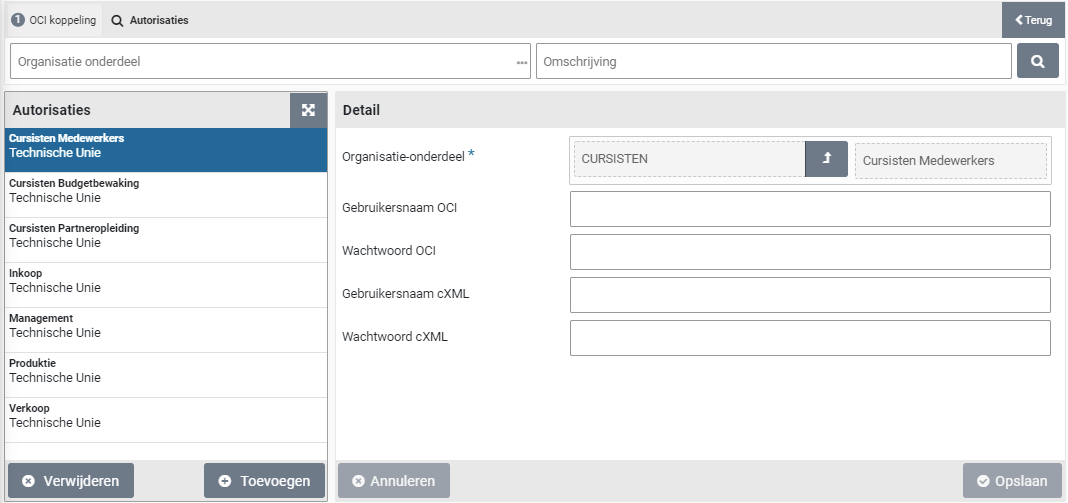Click the magnifier search button
Screen dimensions: 1068x503
1037,61
